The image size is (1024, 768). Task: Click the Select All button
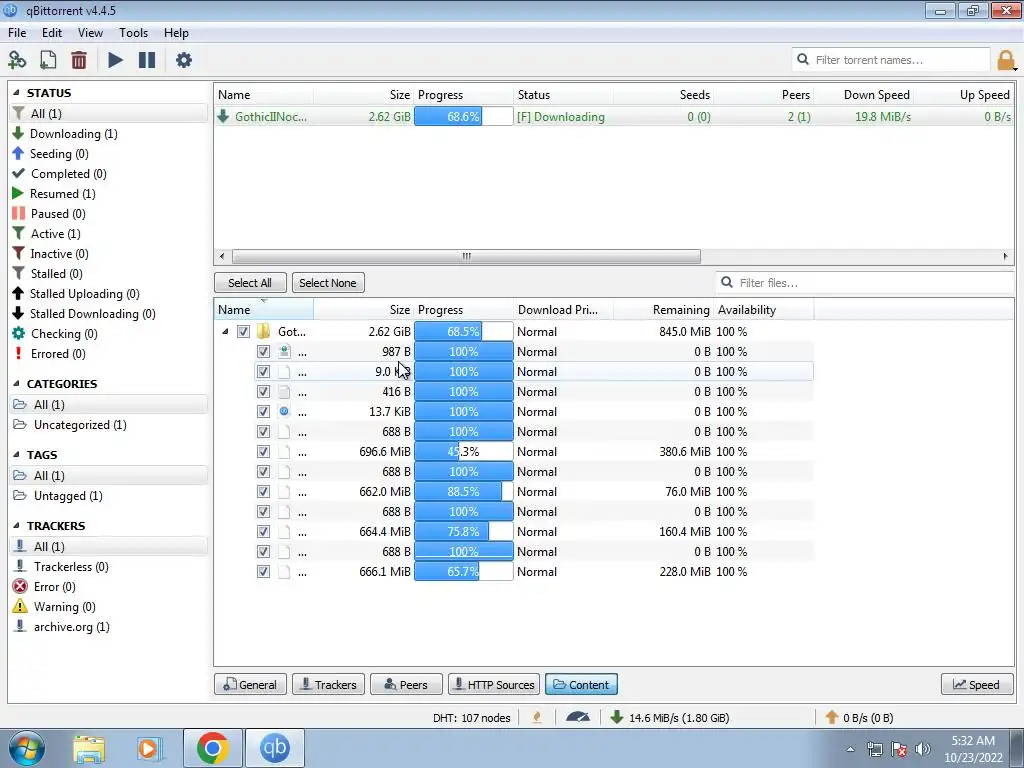point(250,283)
